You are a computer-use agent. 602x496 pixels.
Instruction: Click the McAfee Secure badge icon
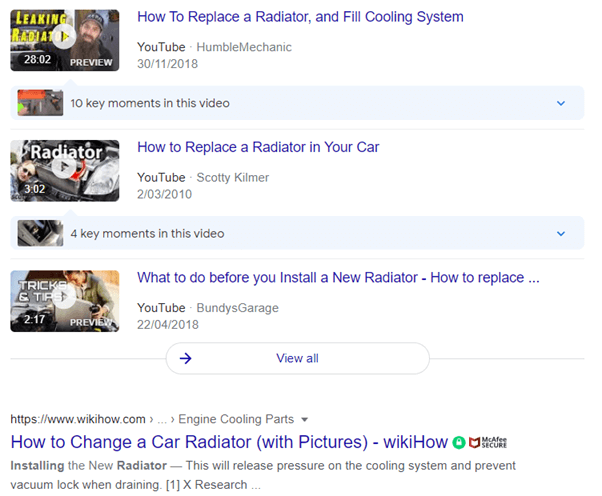488,443
